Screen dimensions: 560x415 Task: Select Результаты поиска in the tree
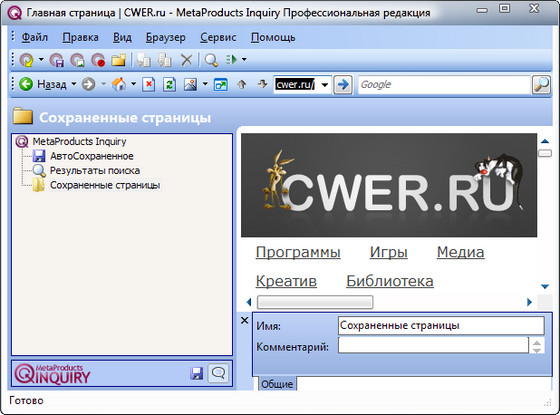click(95, 171)
